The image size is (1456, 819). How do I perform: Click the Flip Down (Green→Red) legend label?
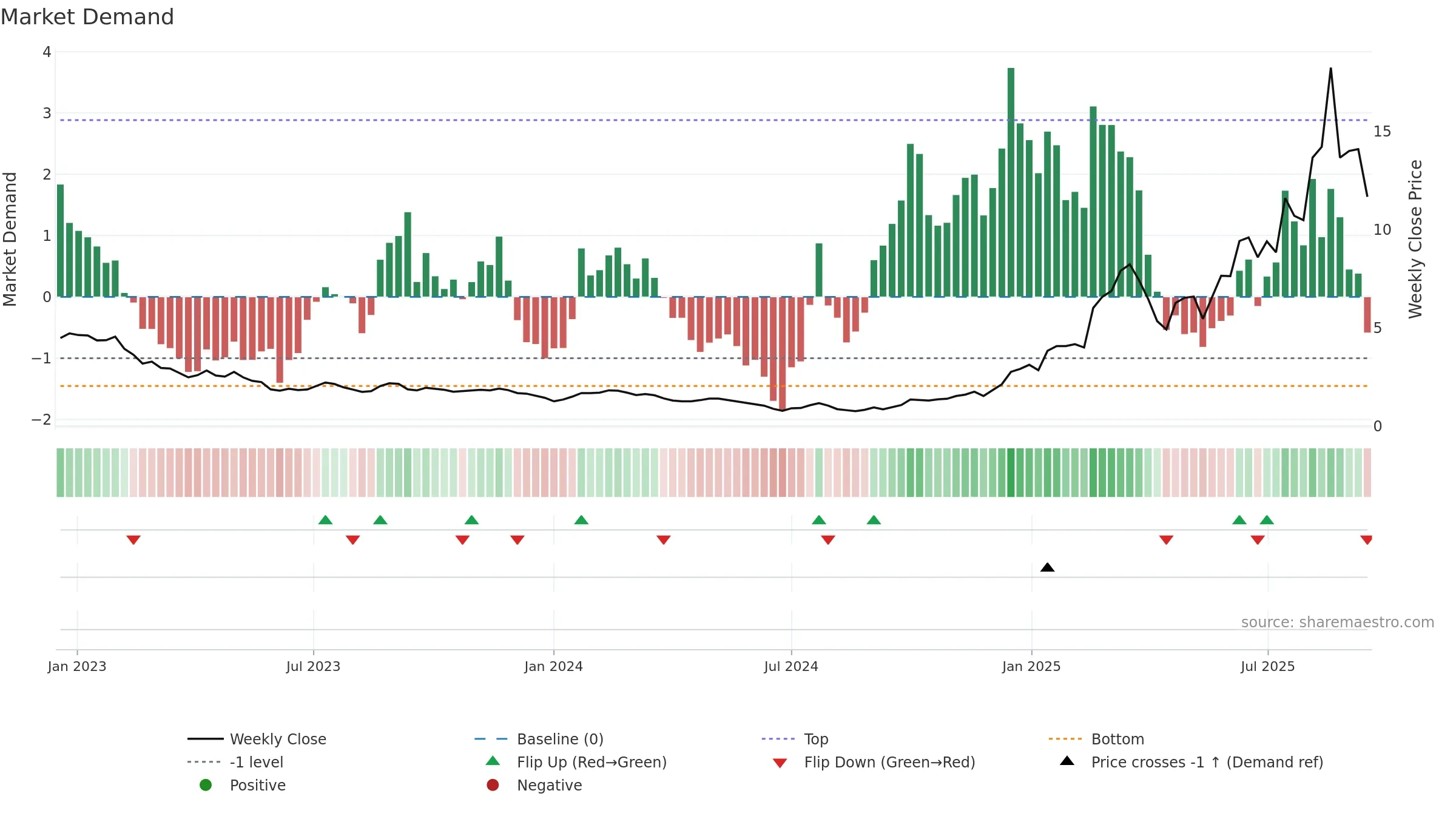click(x=889, y=762)
